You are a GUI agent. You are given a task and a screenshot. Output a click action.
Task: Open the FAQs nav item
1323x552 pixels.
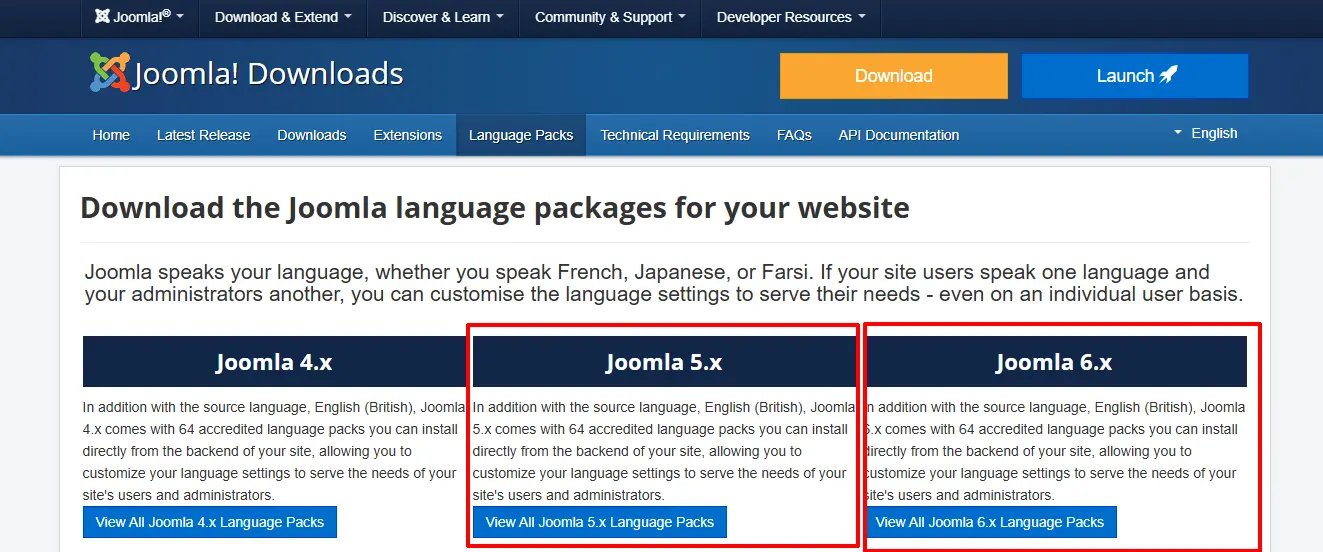794,135
